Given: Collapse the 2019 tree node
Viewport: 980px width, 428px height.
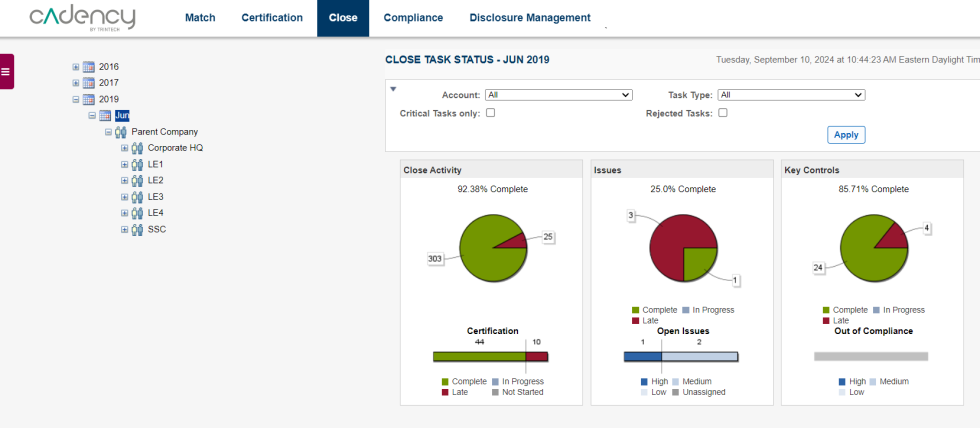Looking at the screenshot, I should click(x=75, y=100).
